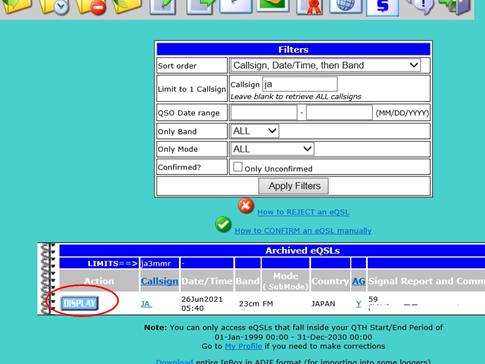
Task: Click the exit door icon in toolbar
Action: (454, 7)
